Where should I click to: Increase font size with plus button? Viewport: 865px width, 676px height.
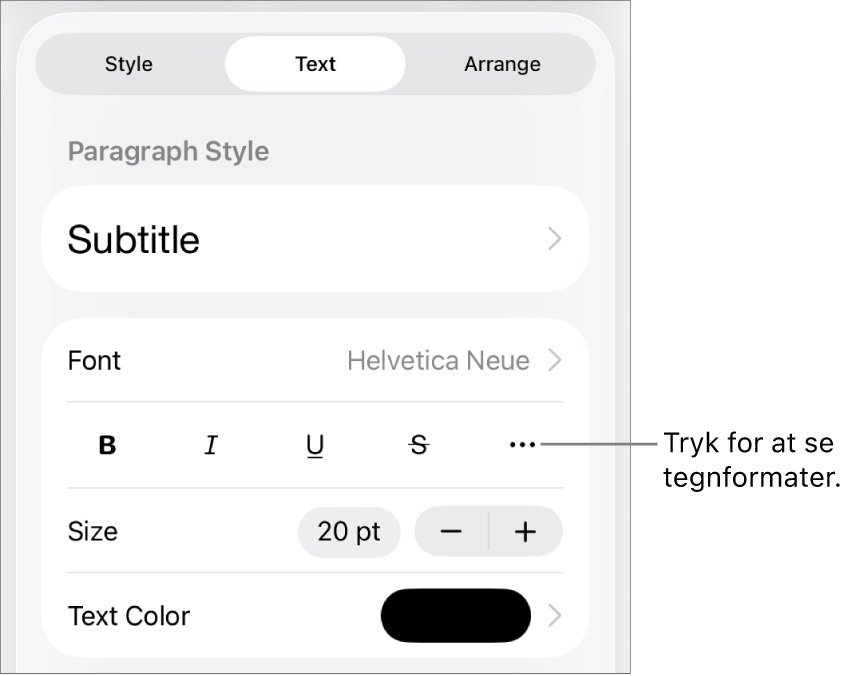point(525,532)
